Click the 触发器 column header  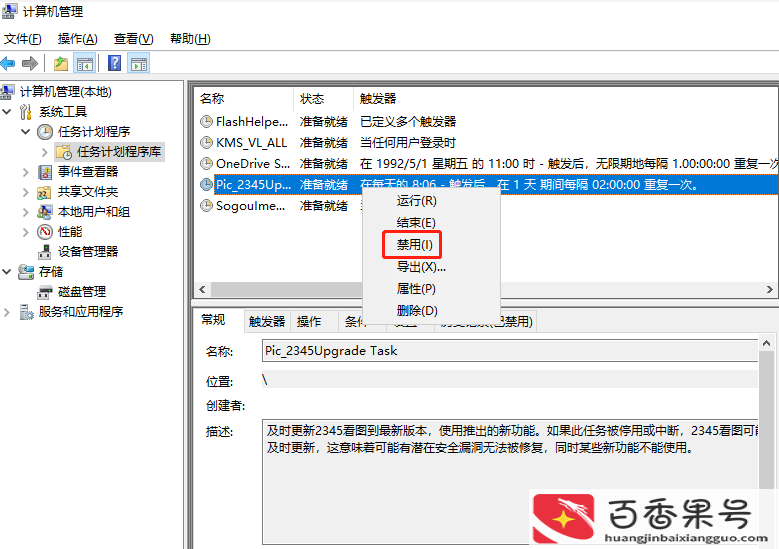click(x=565, y=99)
